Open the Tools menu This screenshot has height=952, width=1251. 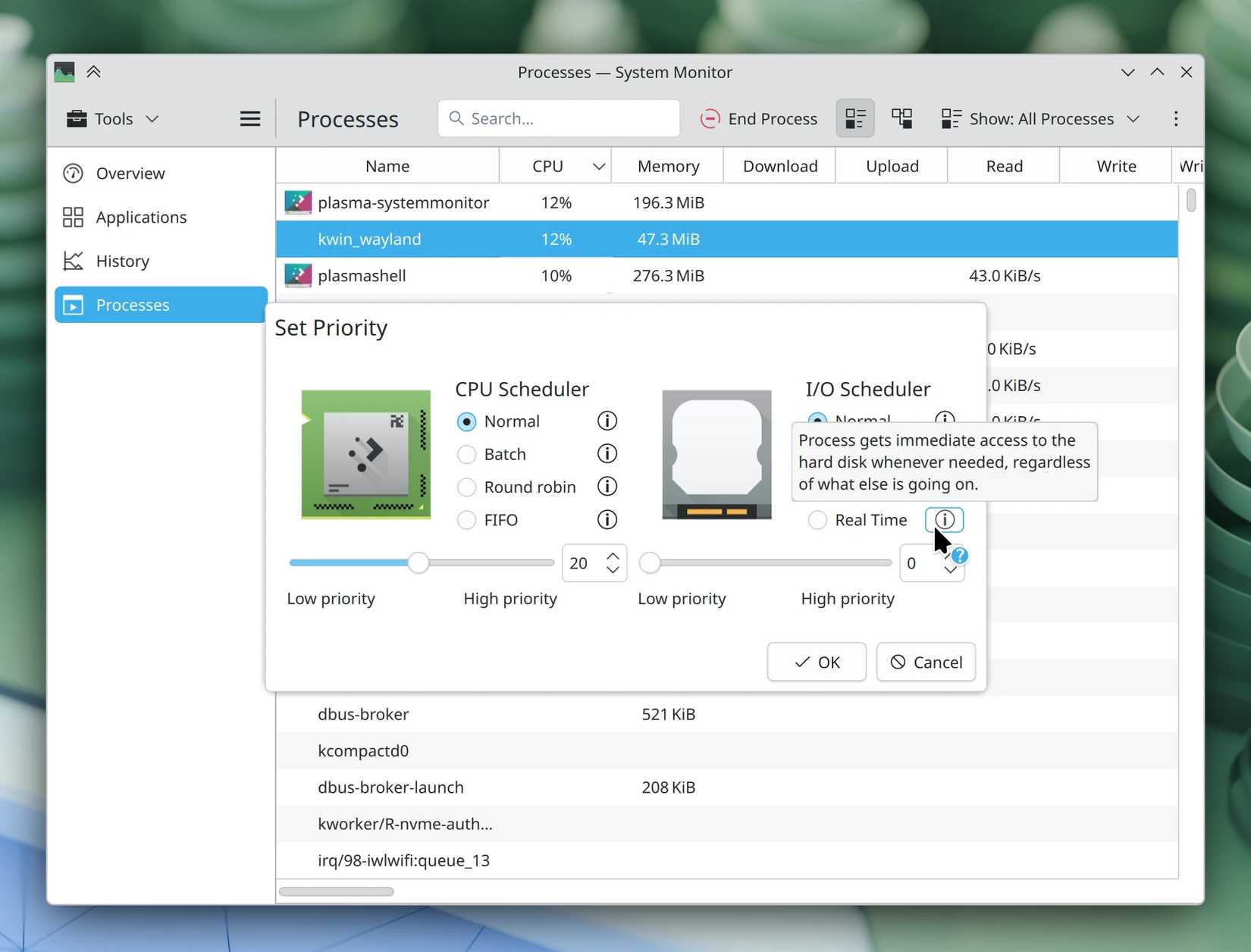pos(112,118)
